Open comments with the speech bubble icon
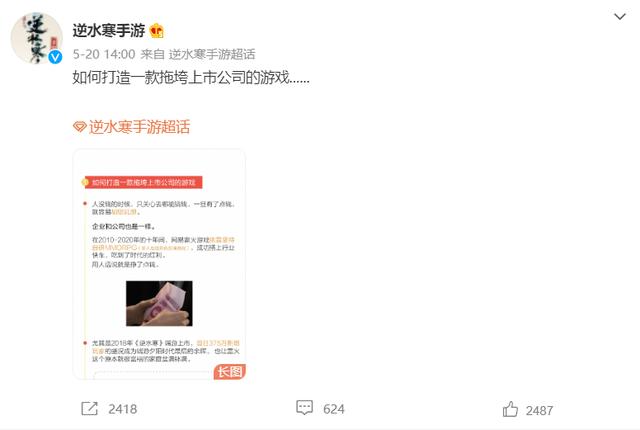 [304, 408]
